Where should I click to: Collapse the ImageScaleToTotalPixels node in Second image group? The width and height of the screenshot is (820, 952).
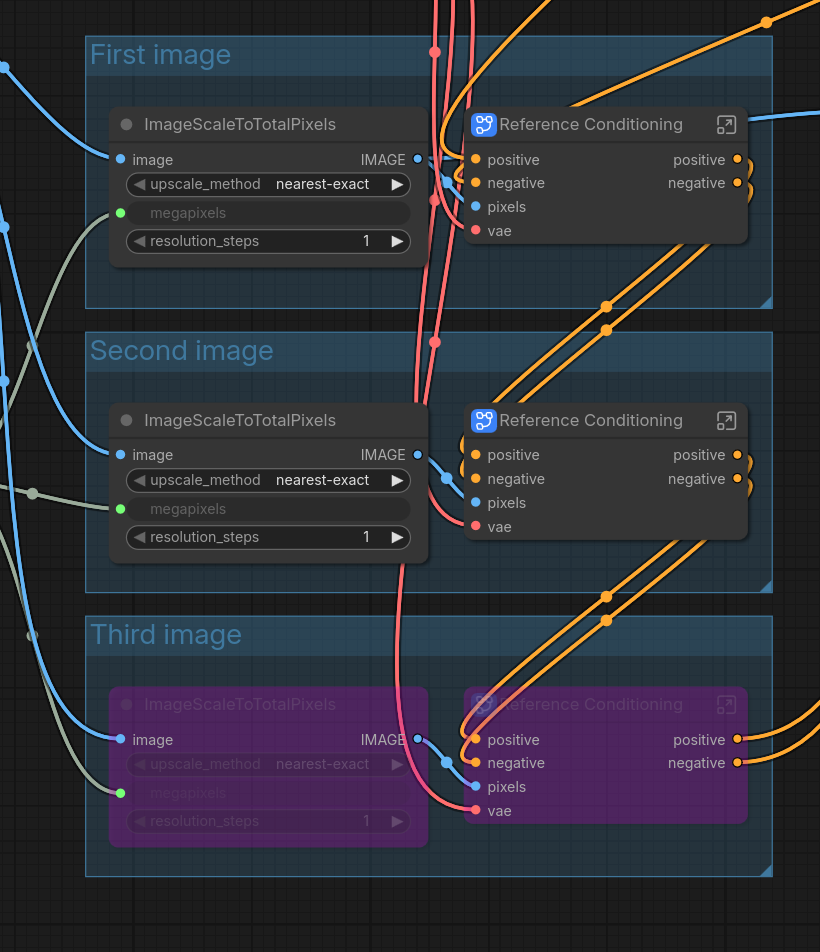click(x=126, y=420)
